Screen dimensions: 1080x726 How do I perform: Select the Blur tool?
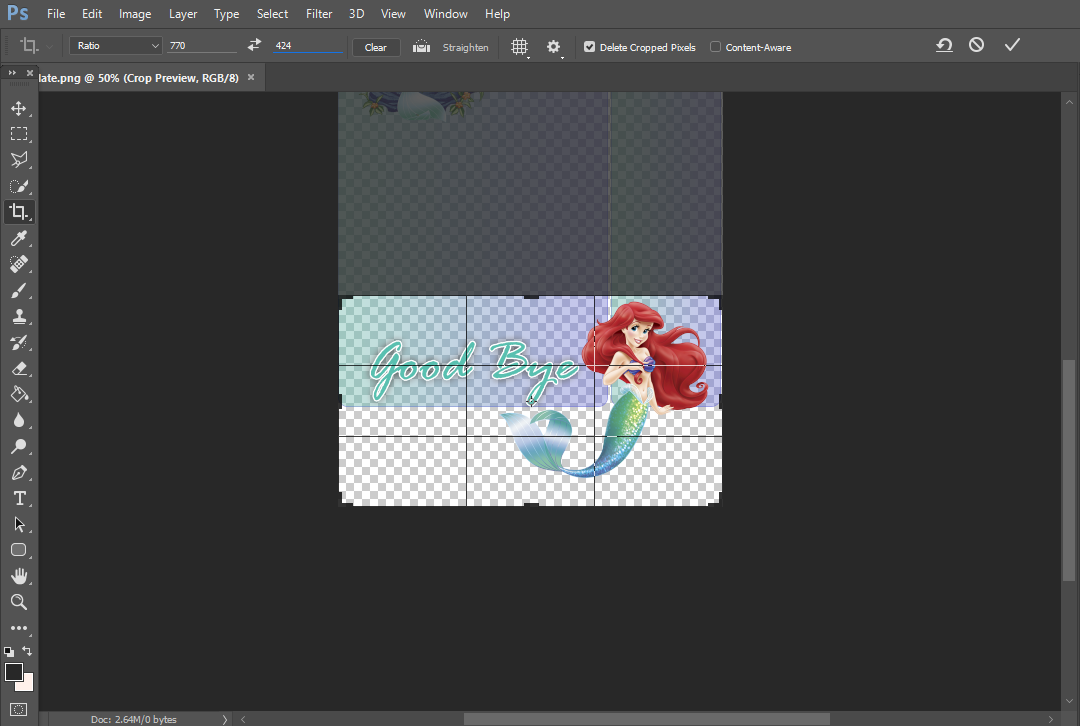(x=19, y=420)
